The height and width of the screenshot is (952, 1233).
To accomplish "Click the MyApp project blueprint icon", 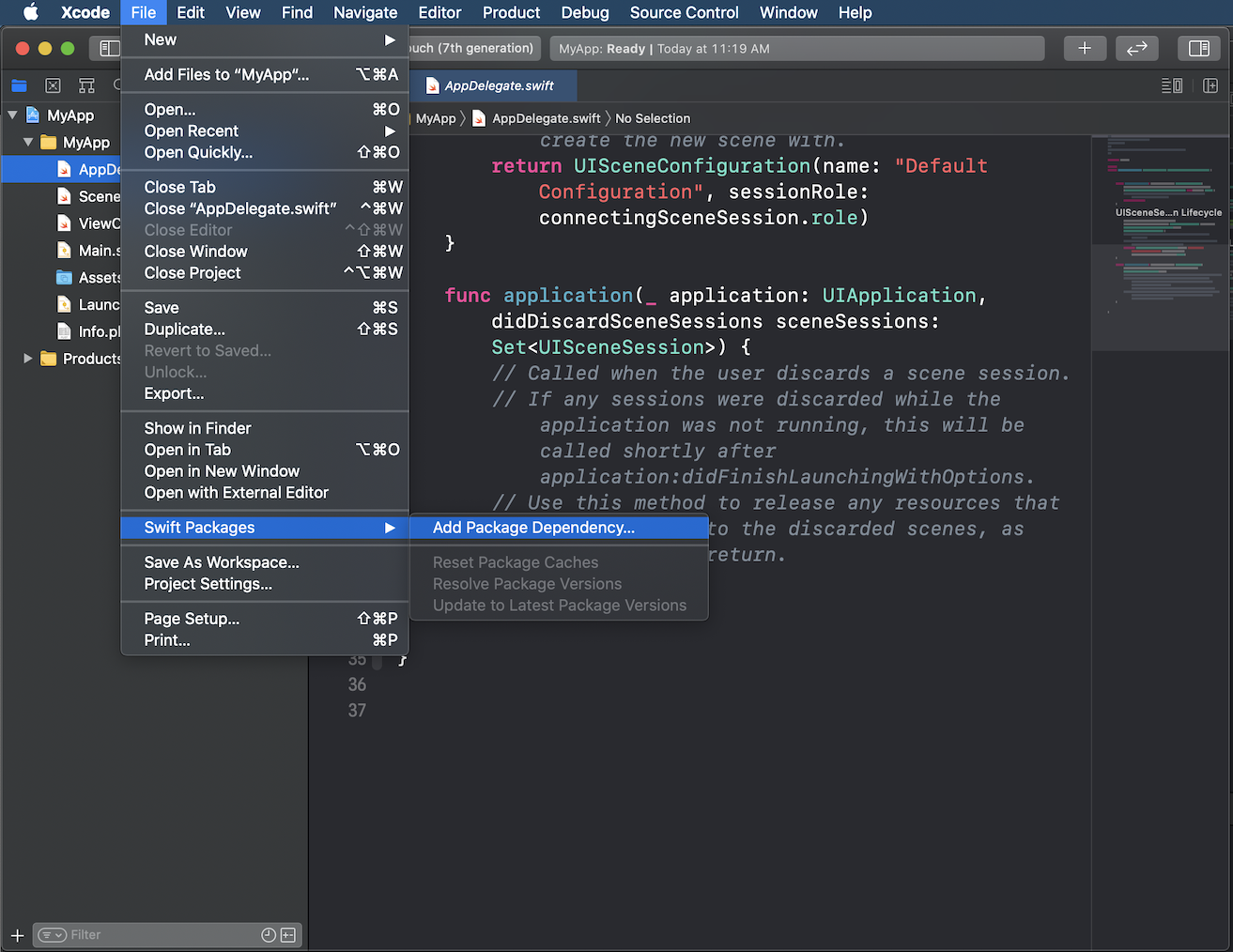I will (x=33, y=115).
